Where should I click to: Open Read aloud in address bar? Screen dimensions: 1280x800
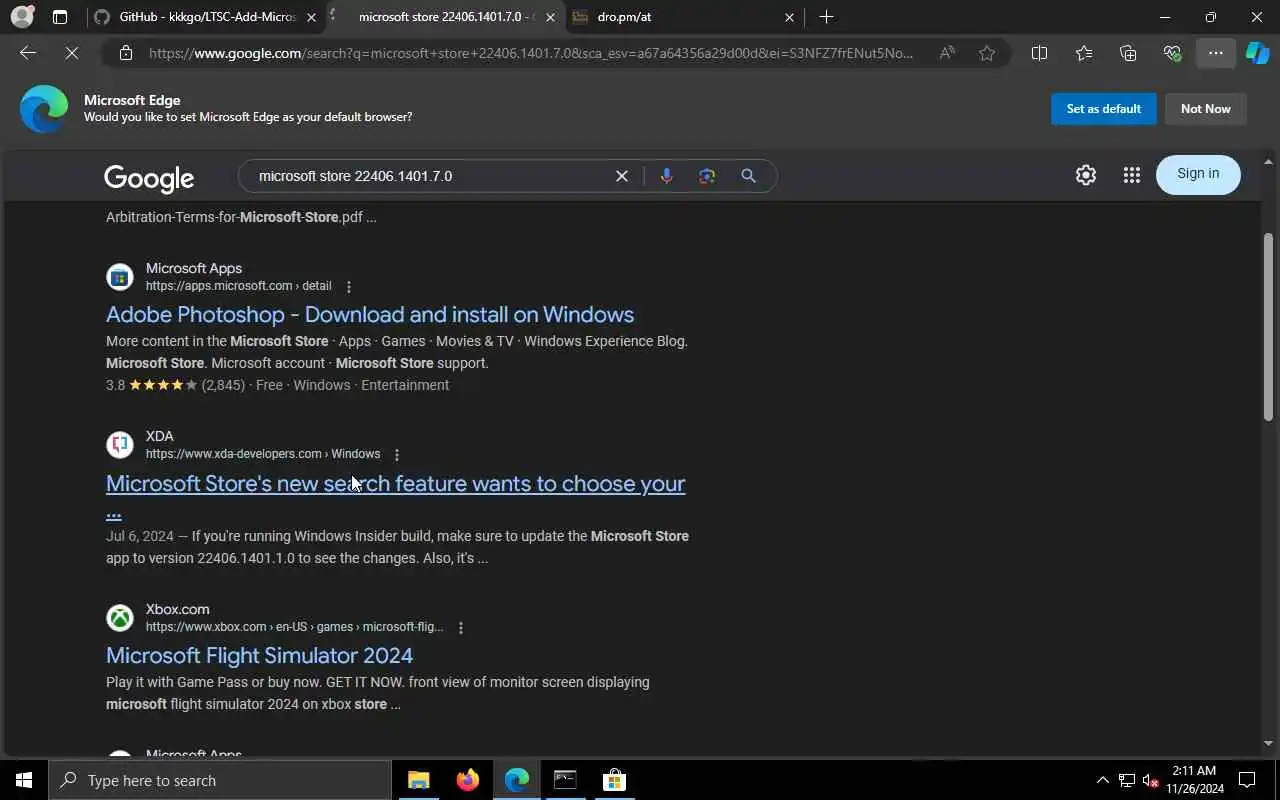(x=947, y=53)
